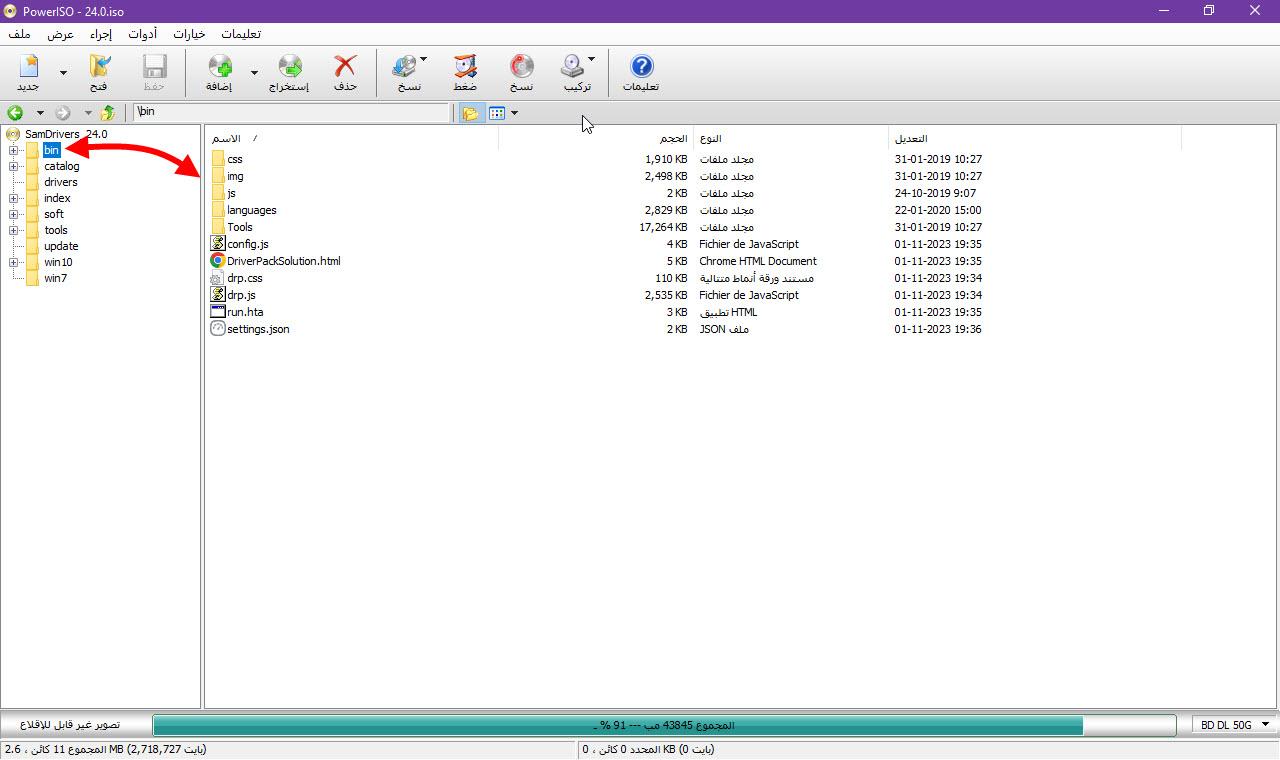Select the Tools folder in the file list

(x=240, y=227)
